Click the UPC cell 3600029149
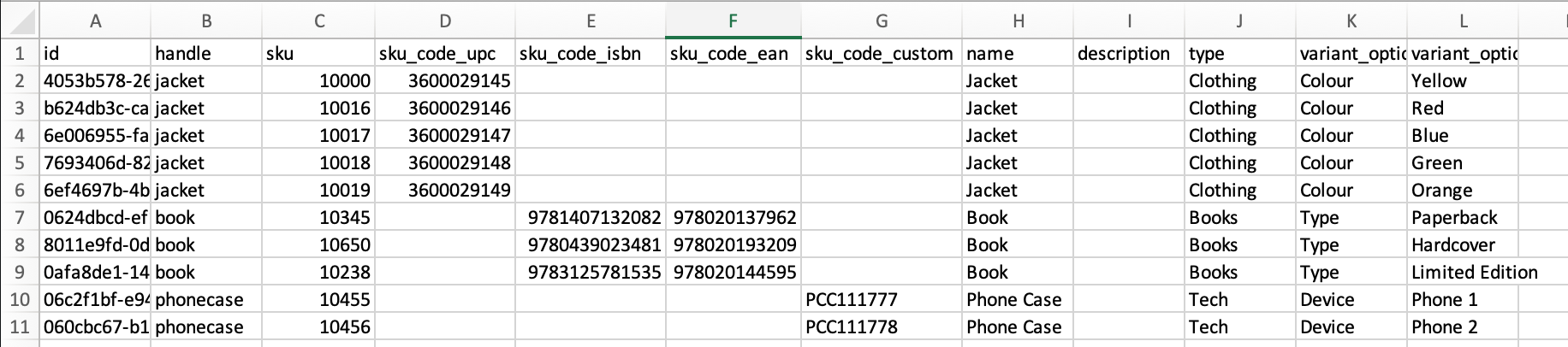Image resolution: width=1568 pixels, height=347 pixels. [445, 191]
